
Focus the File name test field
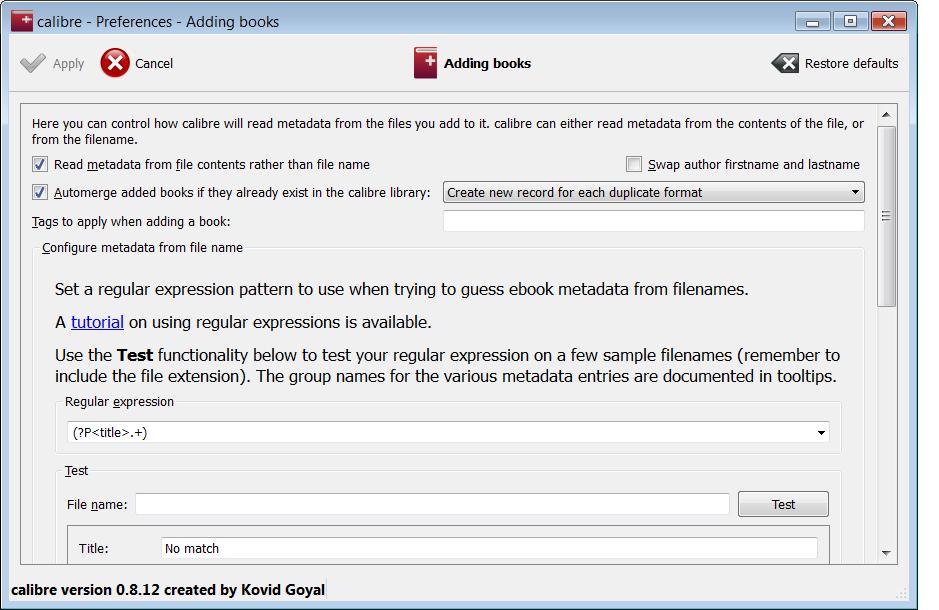point(432,504)
